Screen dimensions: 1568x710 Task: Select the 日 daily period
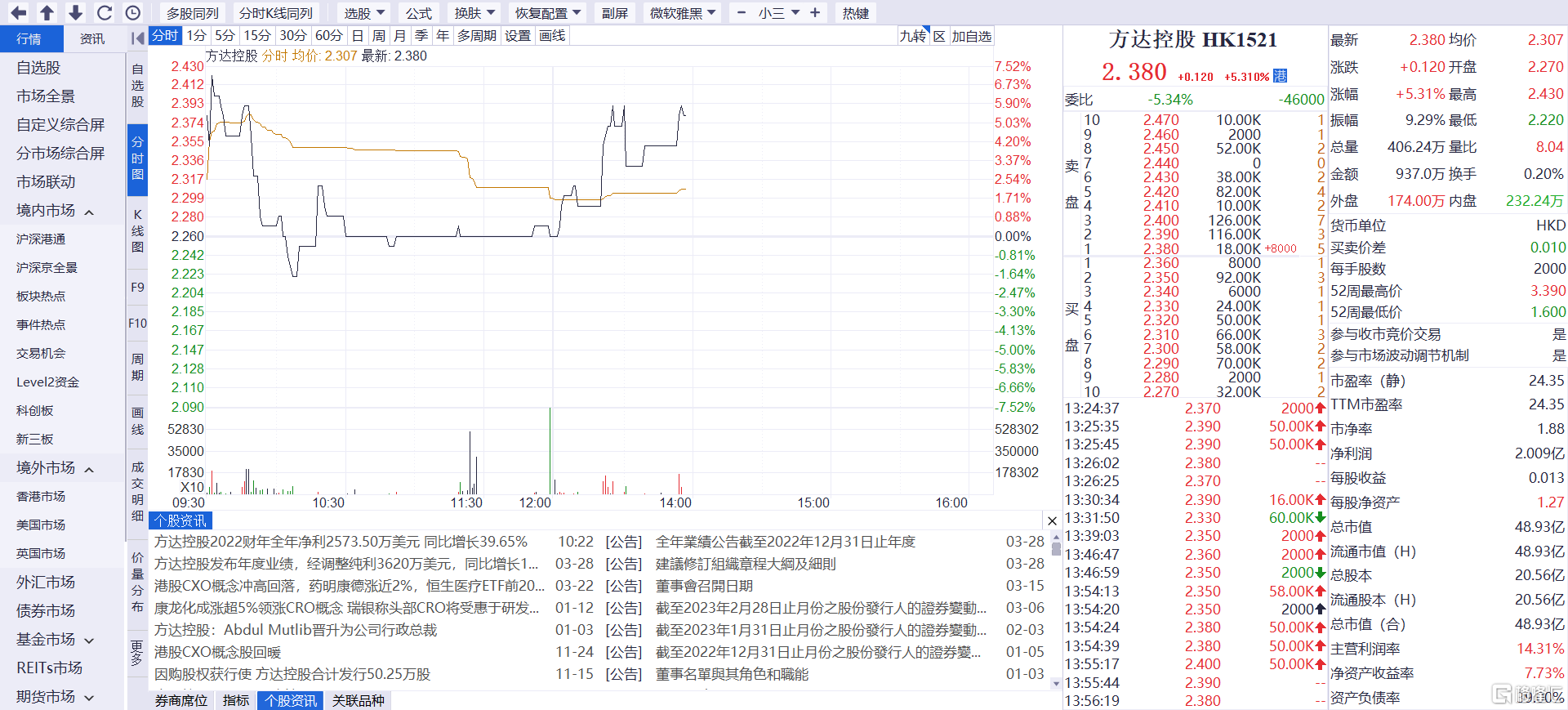click(x=358, y=35)
